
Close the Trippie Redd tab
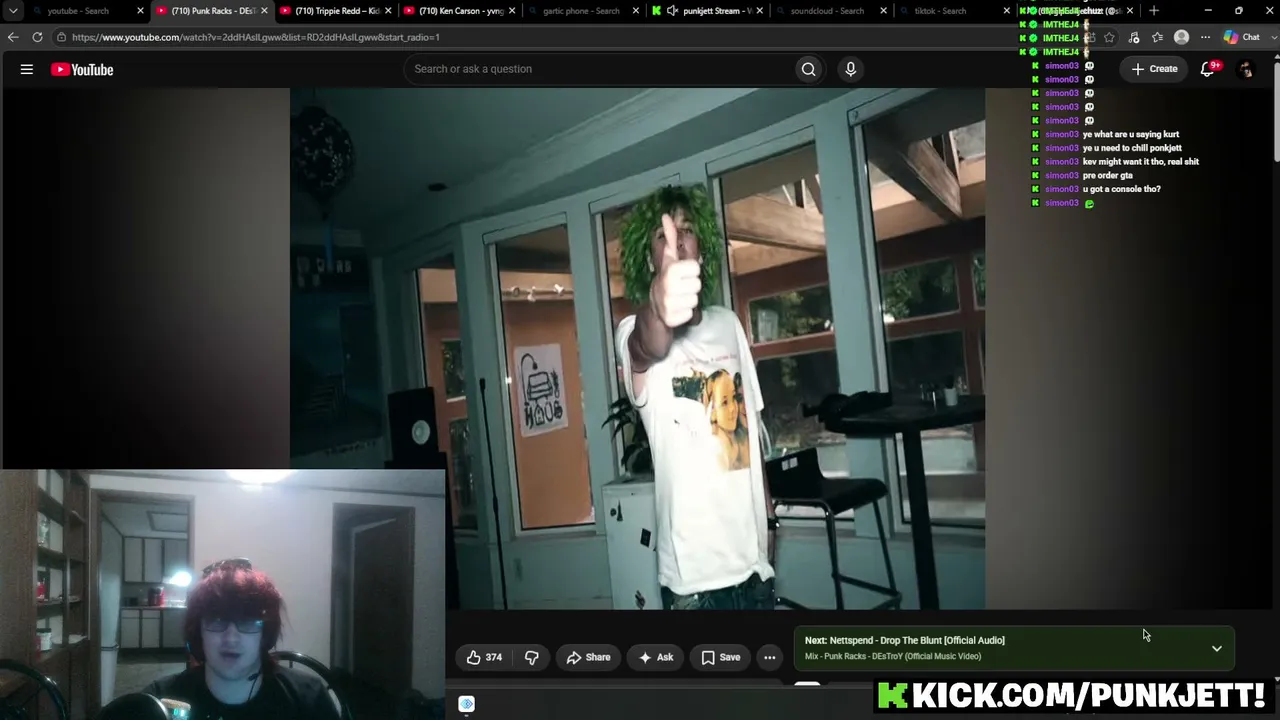[388, 11]
